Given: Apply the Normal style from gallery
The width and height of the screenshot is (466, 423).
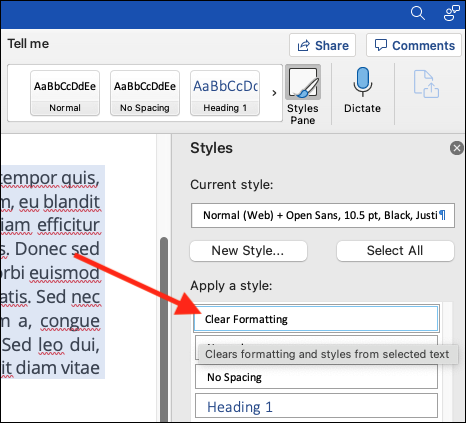Looking at the screenshot, I should 65,93.
